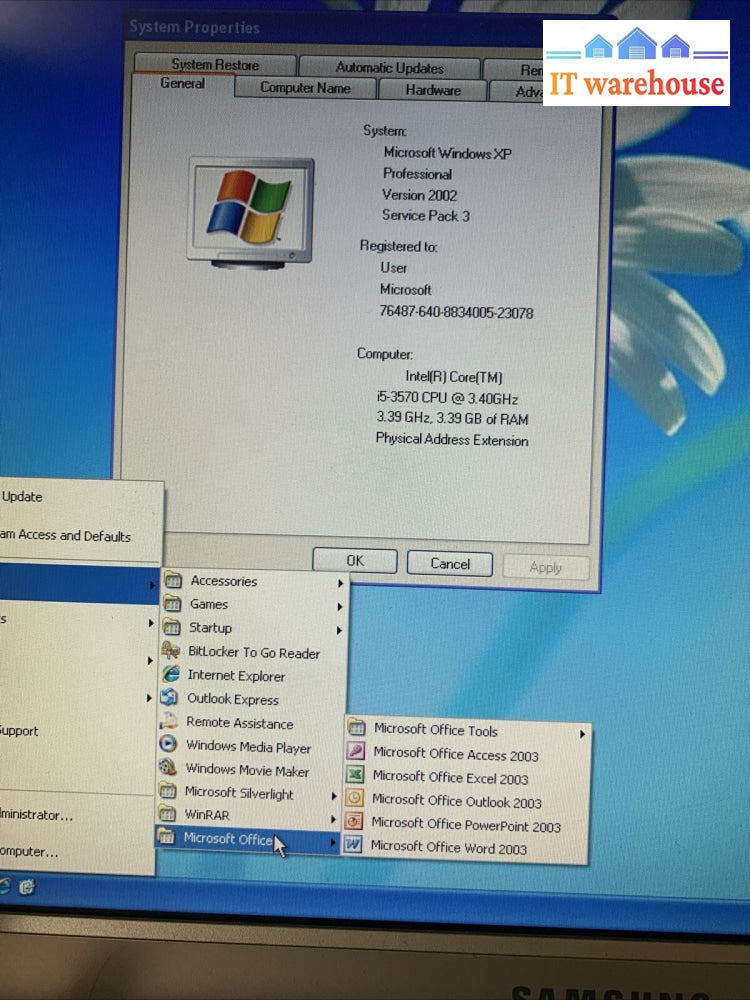
Task: Click the Excel 2003 icon
Action: (355, 774)
